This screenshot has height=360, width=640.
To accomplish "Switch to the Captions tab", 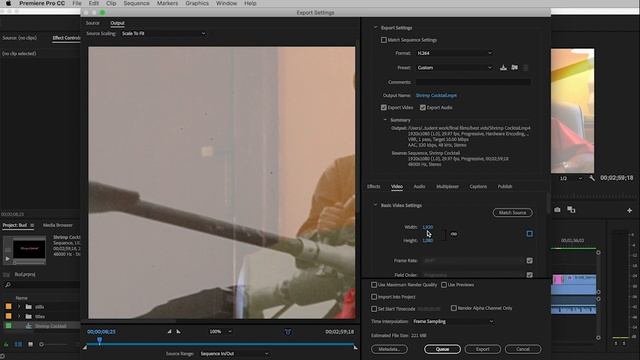I will (478, 187).
